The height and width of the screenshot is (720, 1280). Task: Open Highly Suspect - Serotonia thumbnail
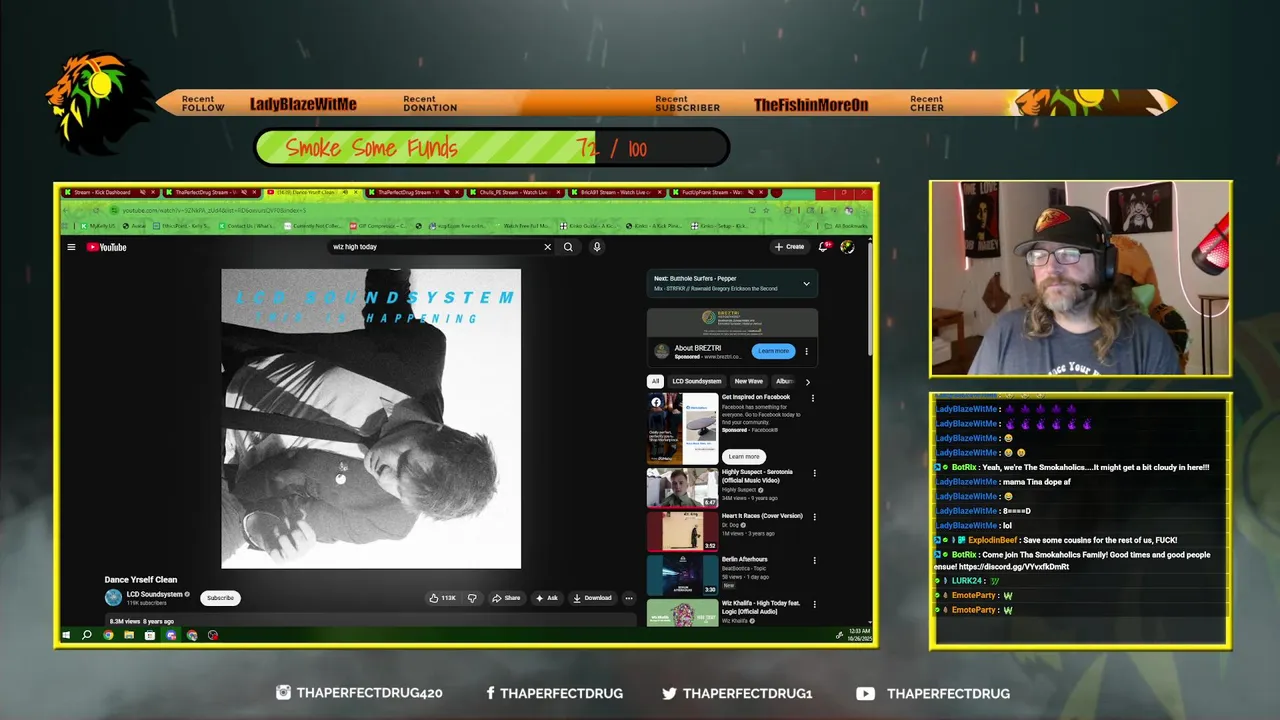point(683,488)
